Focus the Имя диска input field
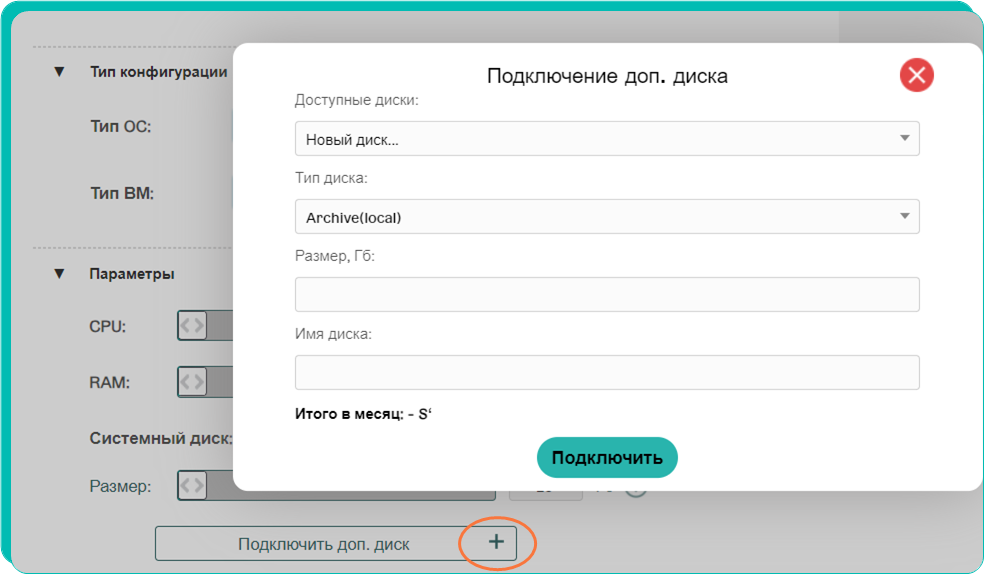 click(x=607, y=372)
